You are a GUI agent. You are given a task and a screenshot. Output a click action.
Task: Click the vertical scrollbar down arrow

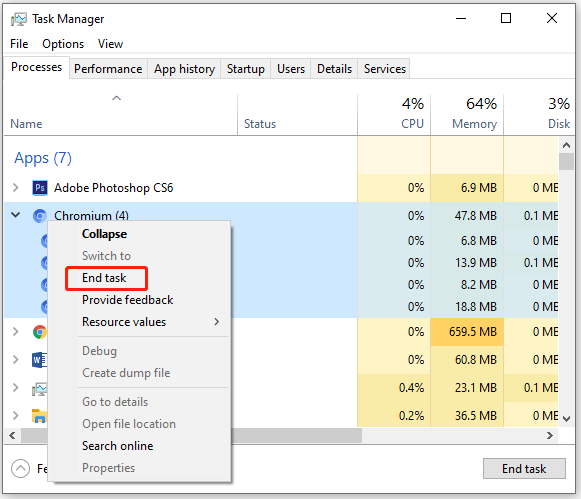[566, 419]
